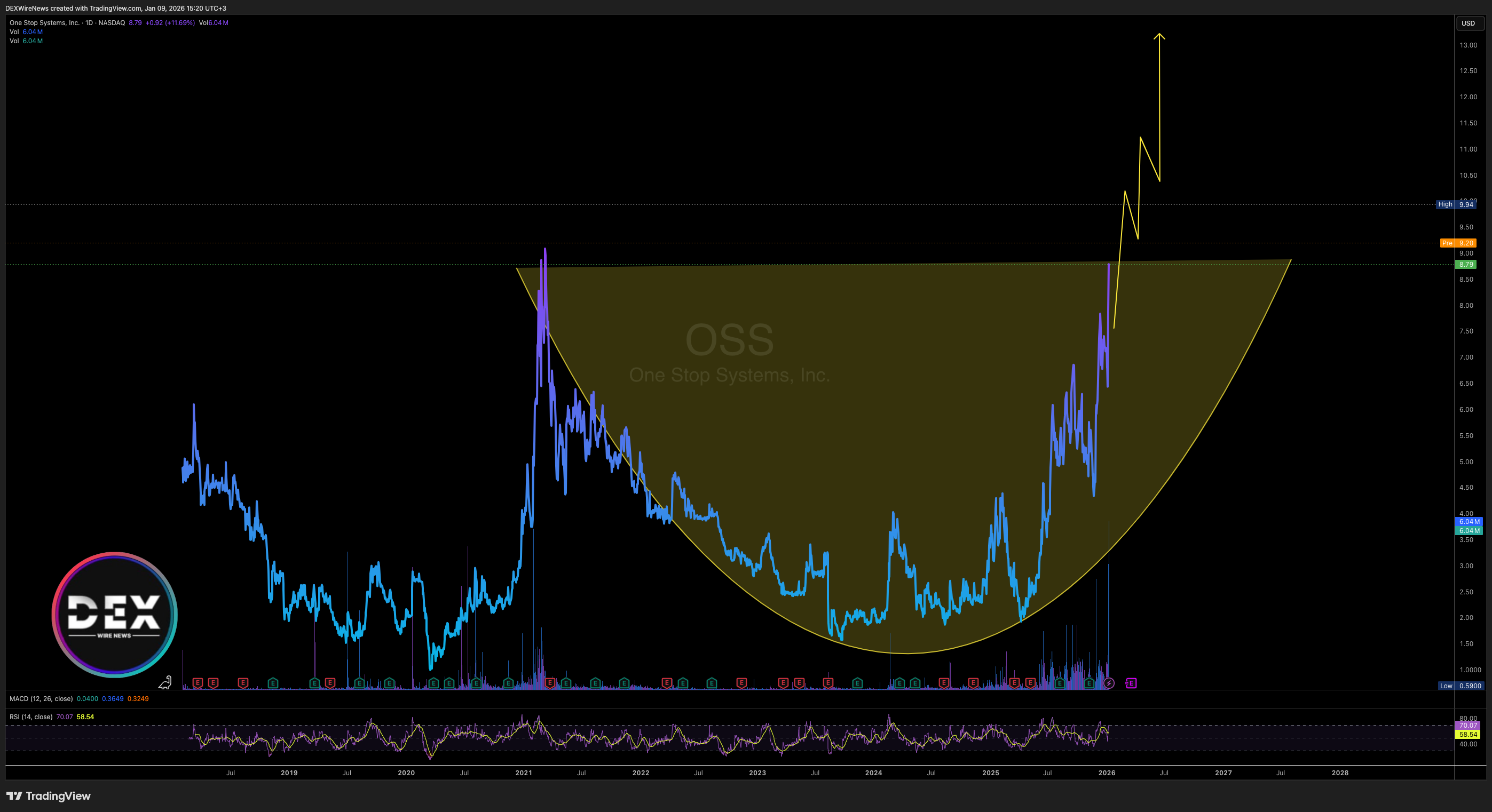
Task: Click the OSS watermark text on the chart
Action: [729, 340]
